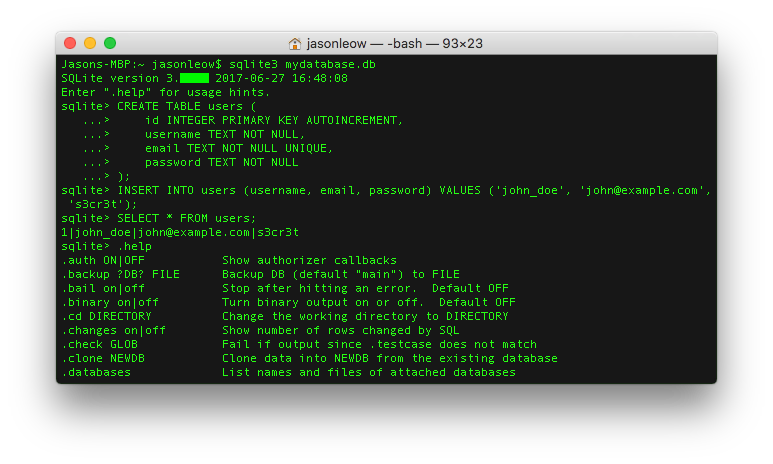Place cursor on 'CREATE TABLE users (' line

coord(186,107)
